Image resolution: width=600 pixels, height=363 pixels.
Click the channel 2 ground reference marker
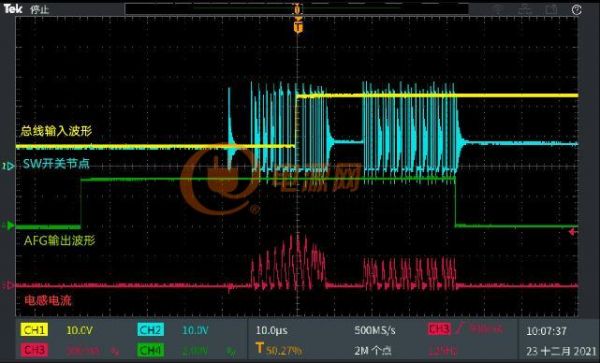(8, 166)
